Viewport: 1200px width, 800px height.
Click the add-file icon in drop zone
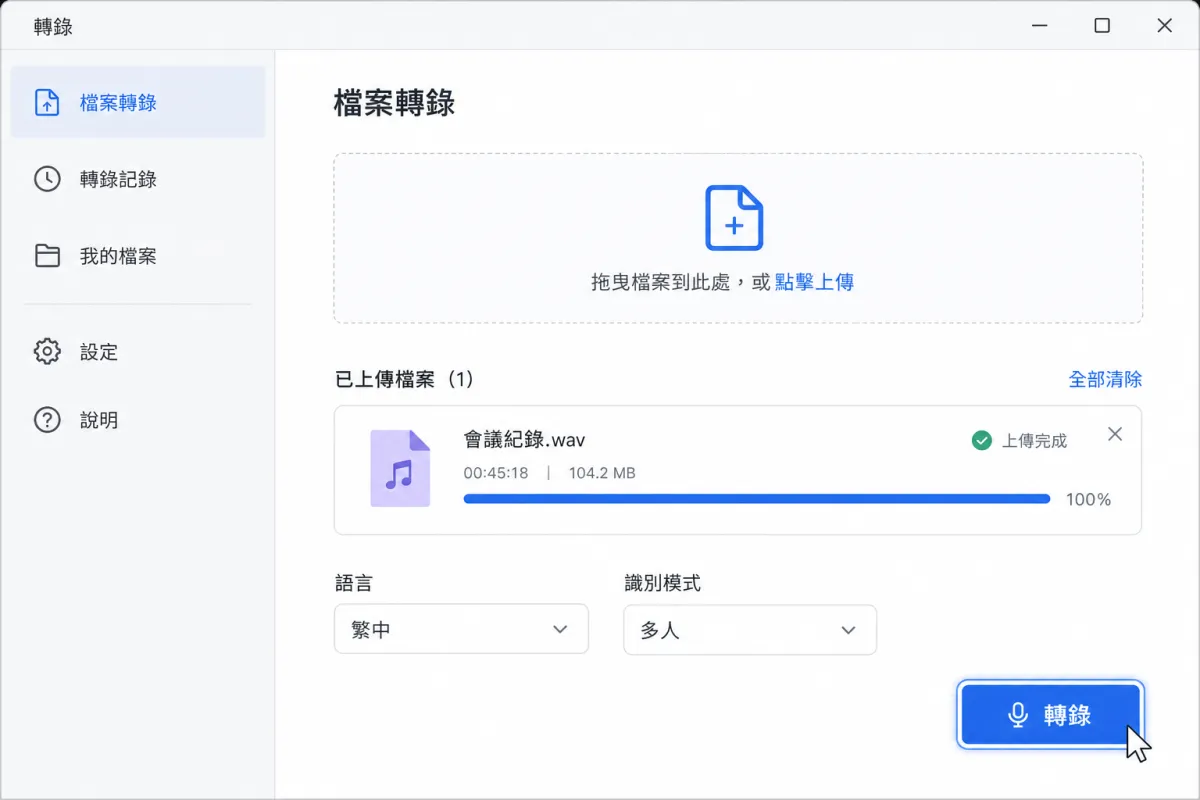pyautogui.click(x=735, y=217)
